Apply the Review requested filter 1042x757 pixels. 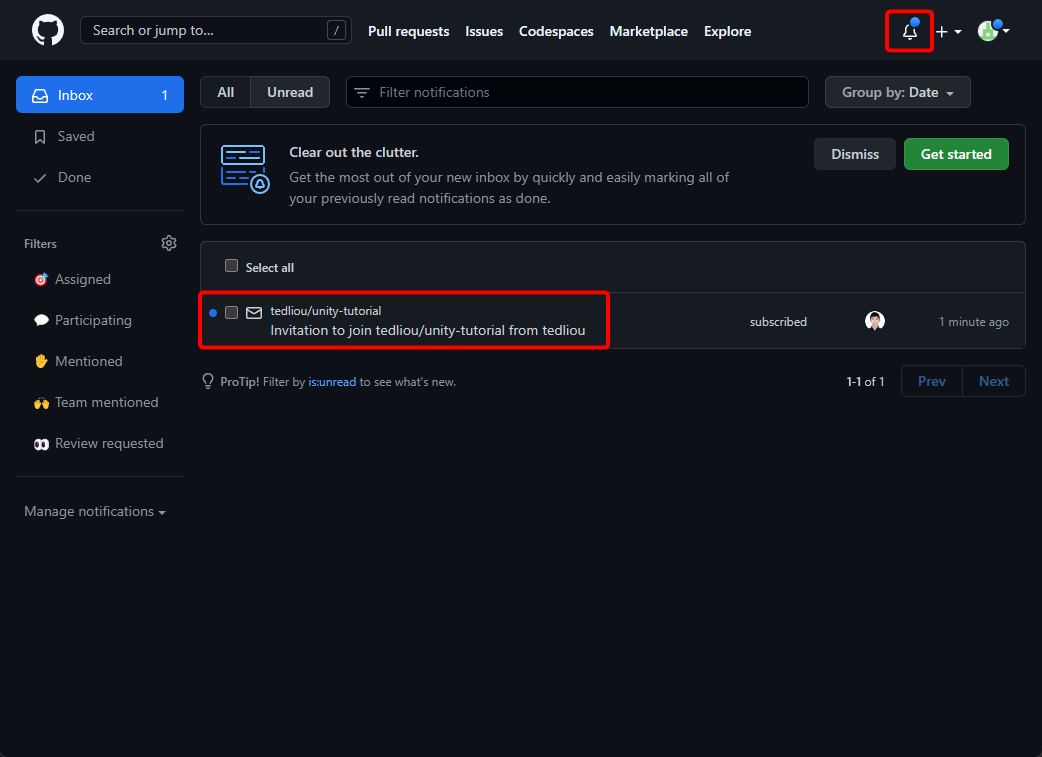tap(100, 443)
